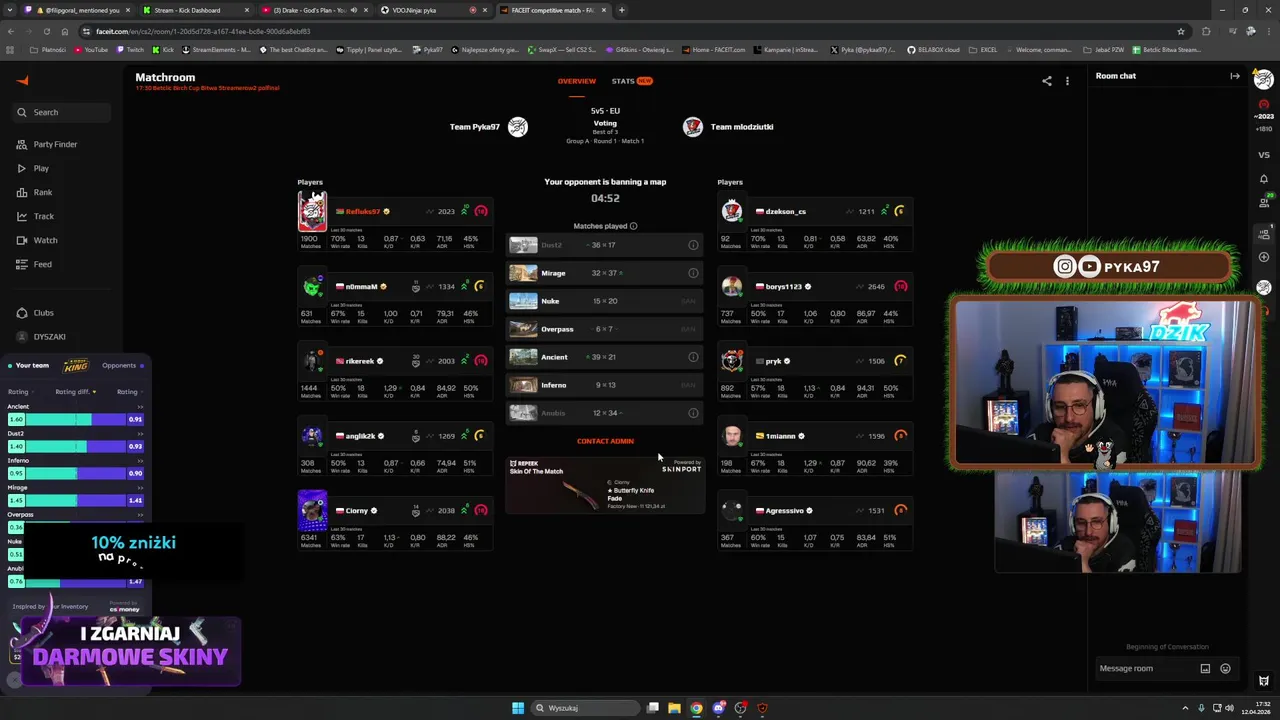The height and width of the screenshot is (720, 1280).
Task: Show Anubis map info icon
Action: pyautogui.click(x=693, y=413)
